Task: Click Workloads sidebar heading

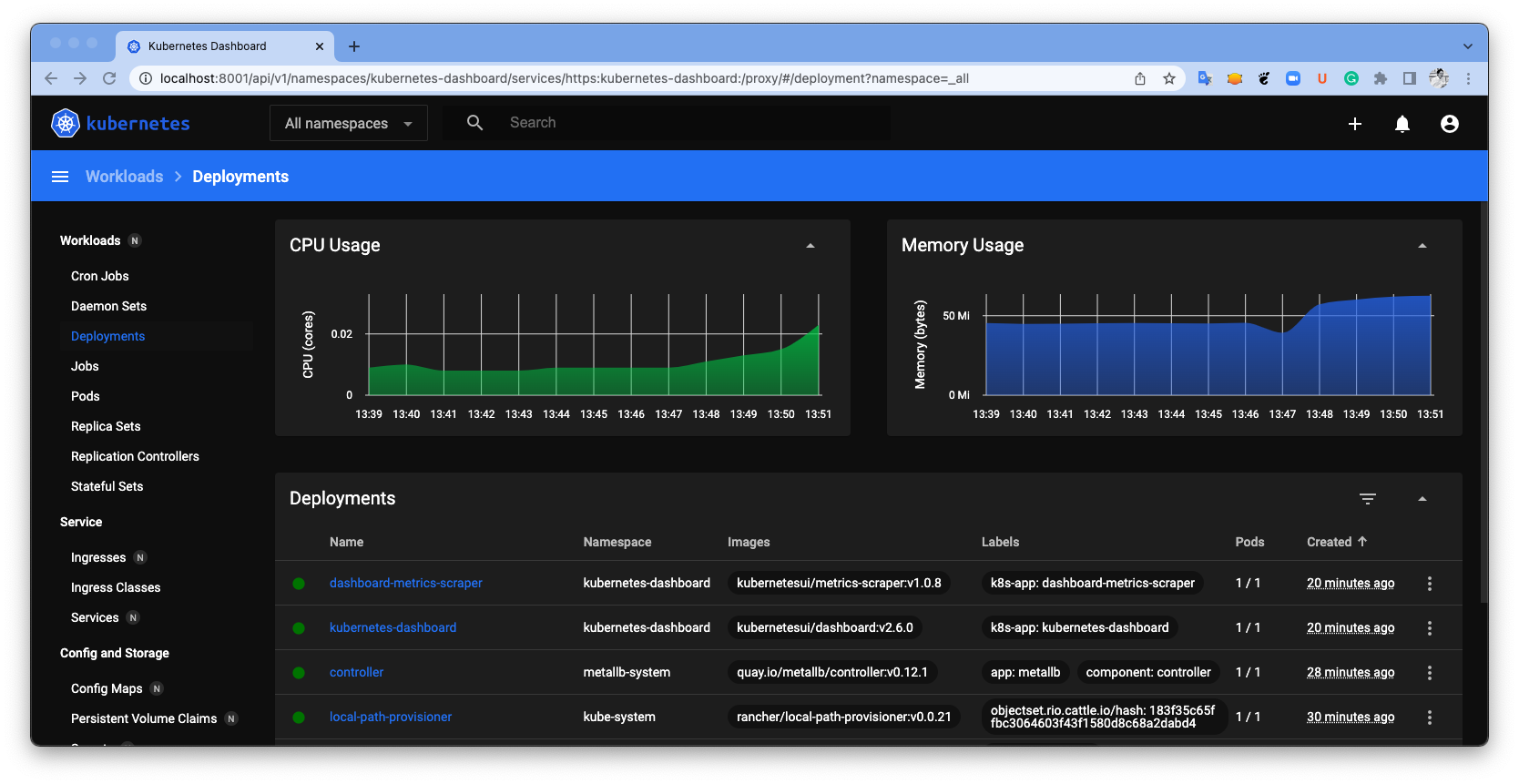Action: pos(90,240)
